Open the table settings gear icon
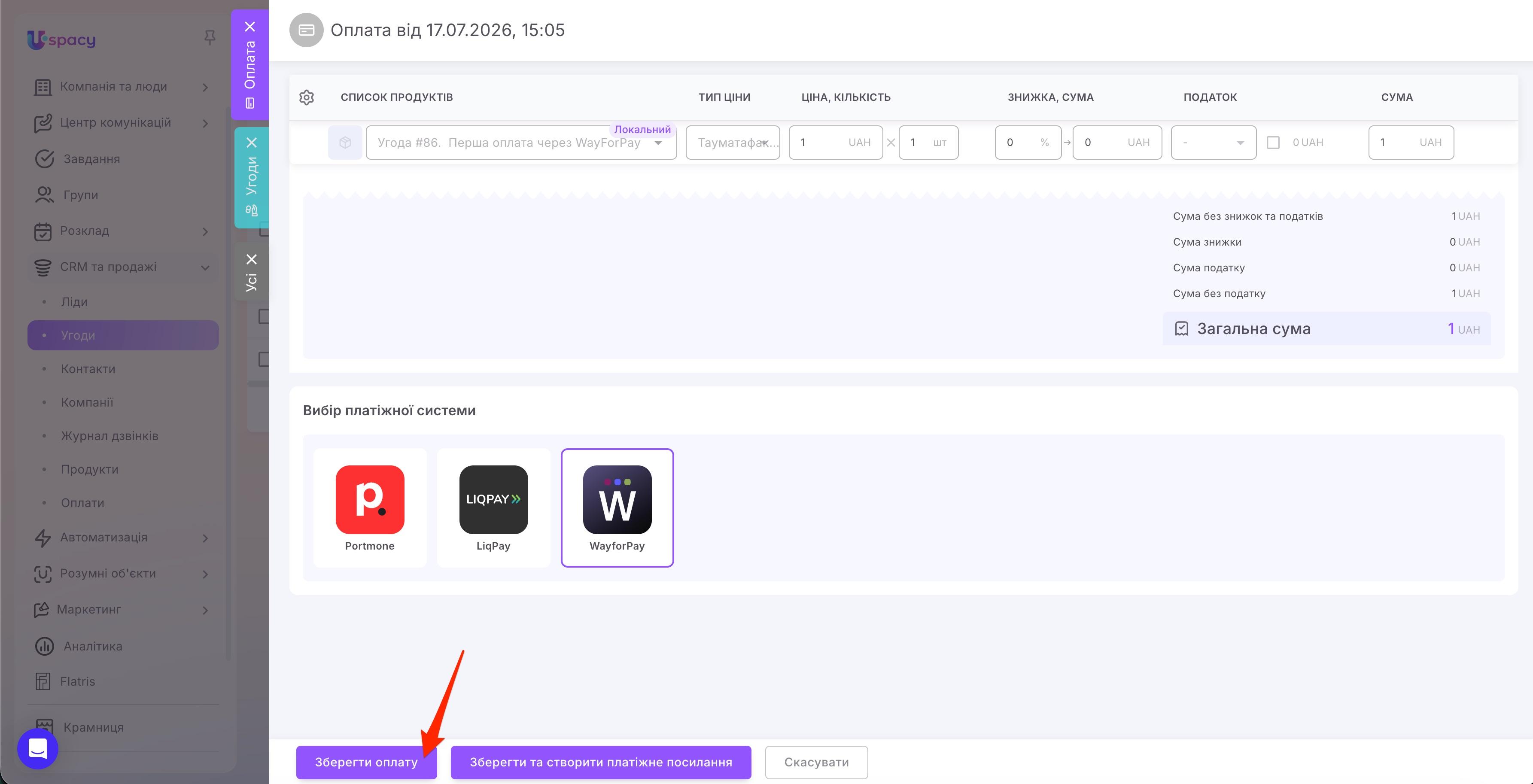The image size is (1533, 784). [307, 97]
